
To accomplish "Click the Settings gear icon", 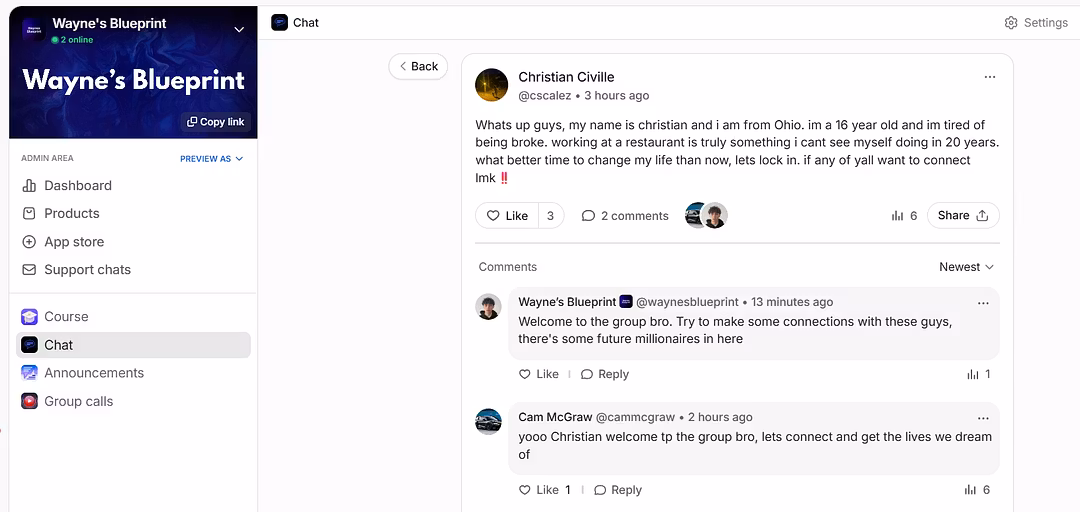I will click(x=1011, y=23).
